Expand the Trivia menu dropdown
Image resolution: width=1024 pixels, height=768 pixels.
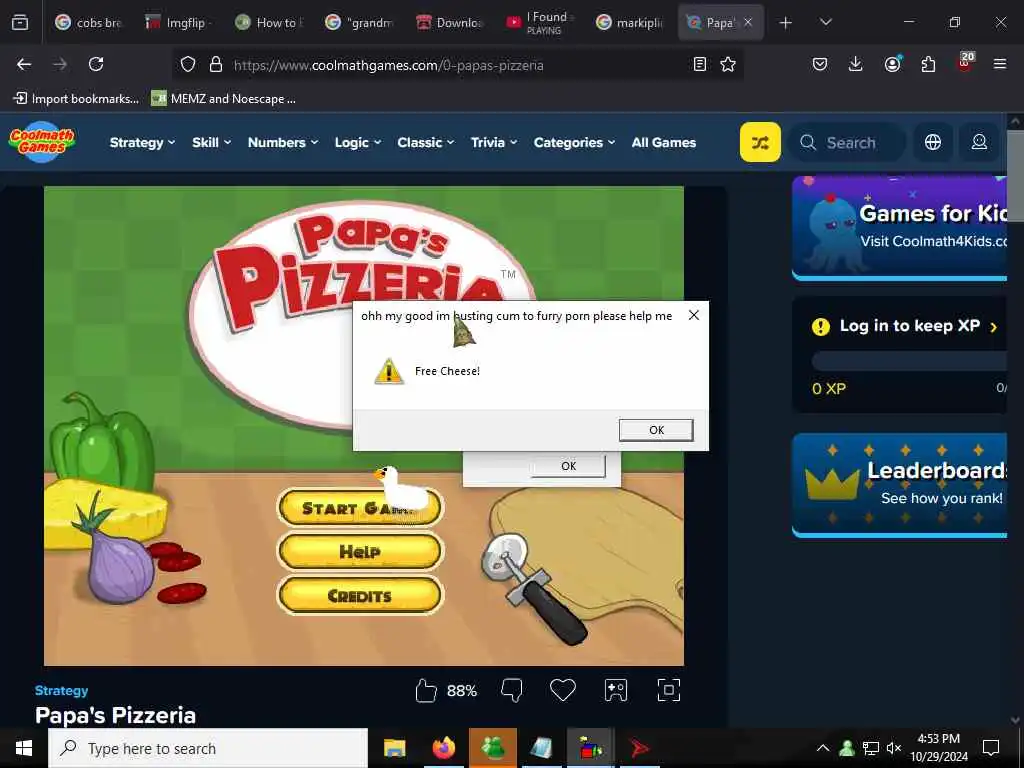[x=494, y=142]
